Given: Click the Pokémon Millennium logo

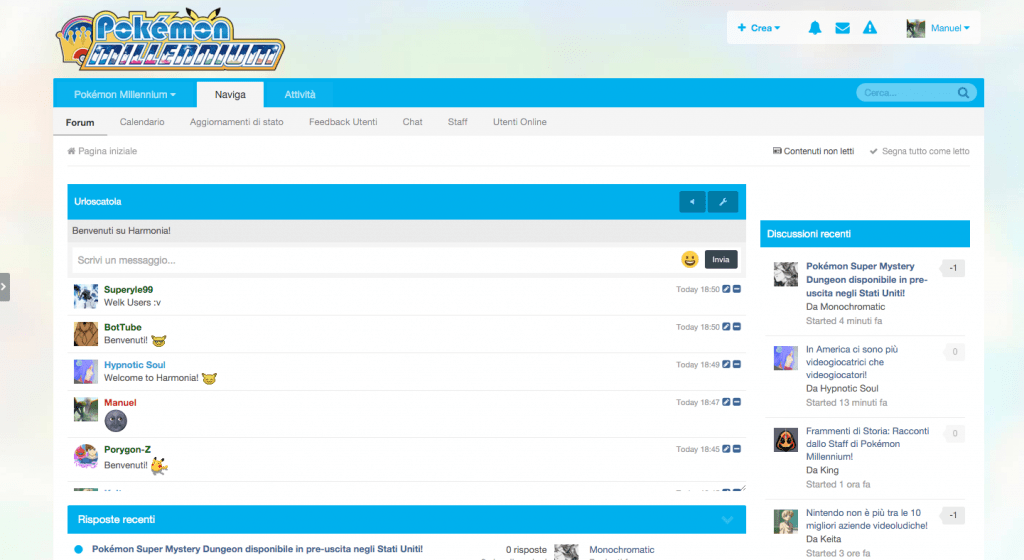Looking at the screenshot, I should point(170,39).
